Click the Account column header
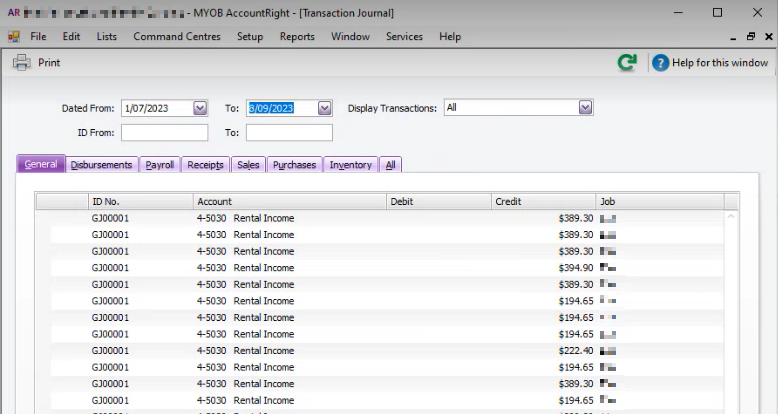The width and height of the screenshot is (778, 414). click(x=290, y=202)
